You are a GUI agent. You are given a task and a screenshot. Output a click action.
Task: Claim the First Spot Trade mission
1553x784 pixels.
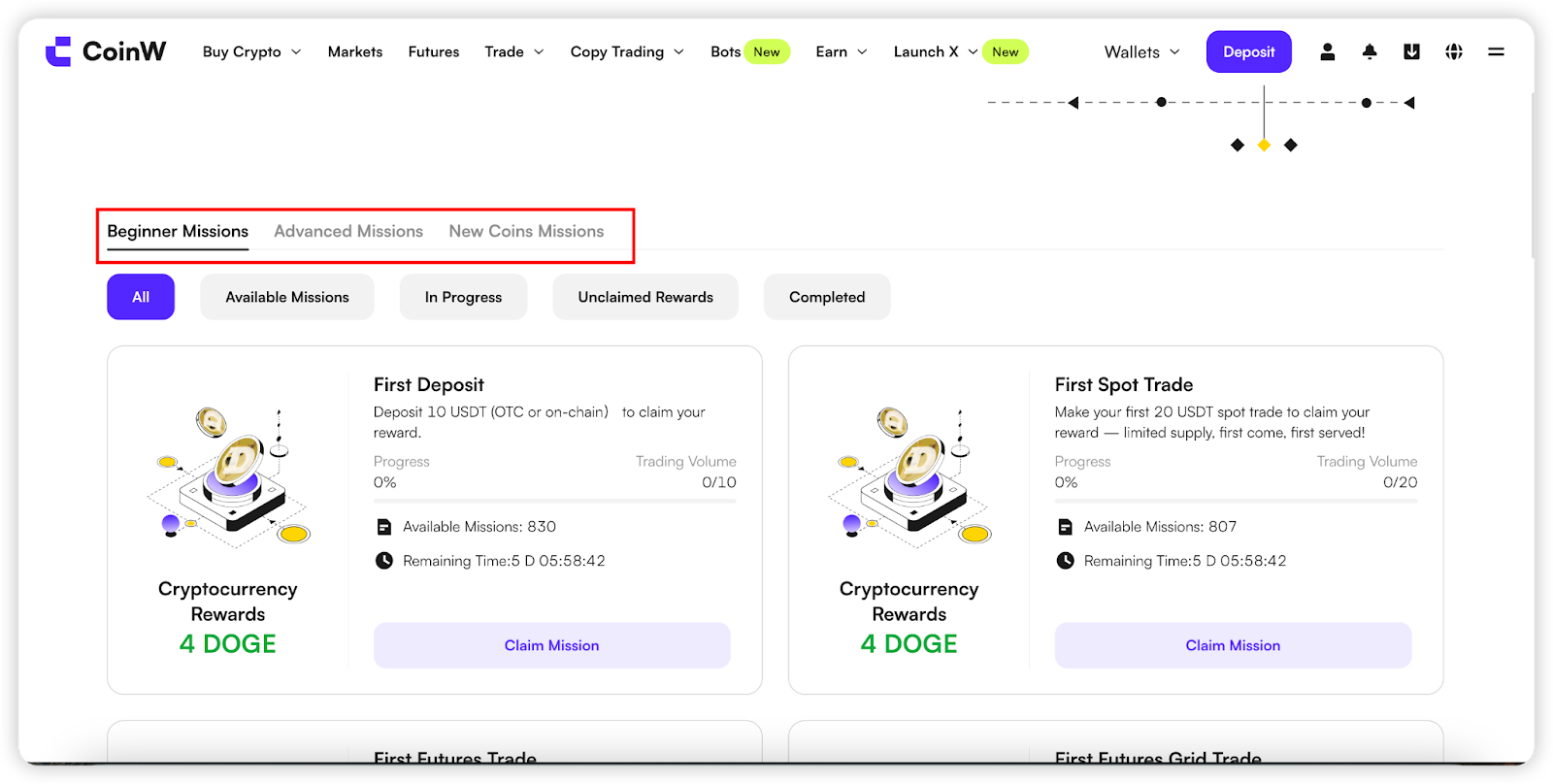pyautogui.click(x=1233, y=645)
